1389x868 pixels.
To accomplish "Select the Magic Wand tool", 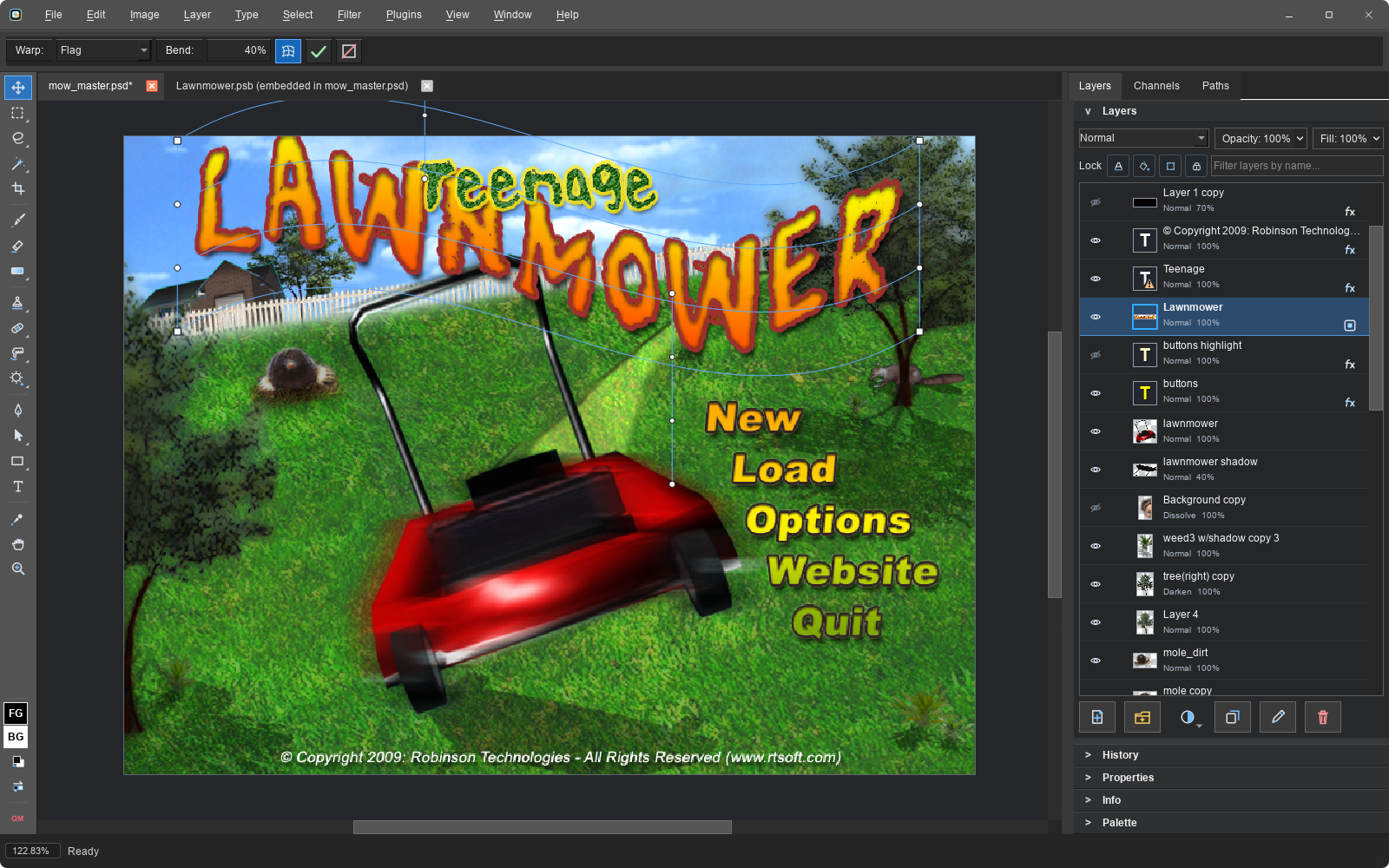I will tap(17, 164).
